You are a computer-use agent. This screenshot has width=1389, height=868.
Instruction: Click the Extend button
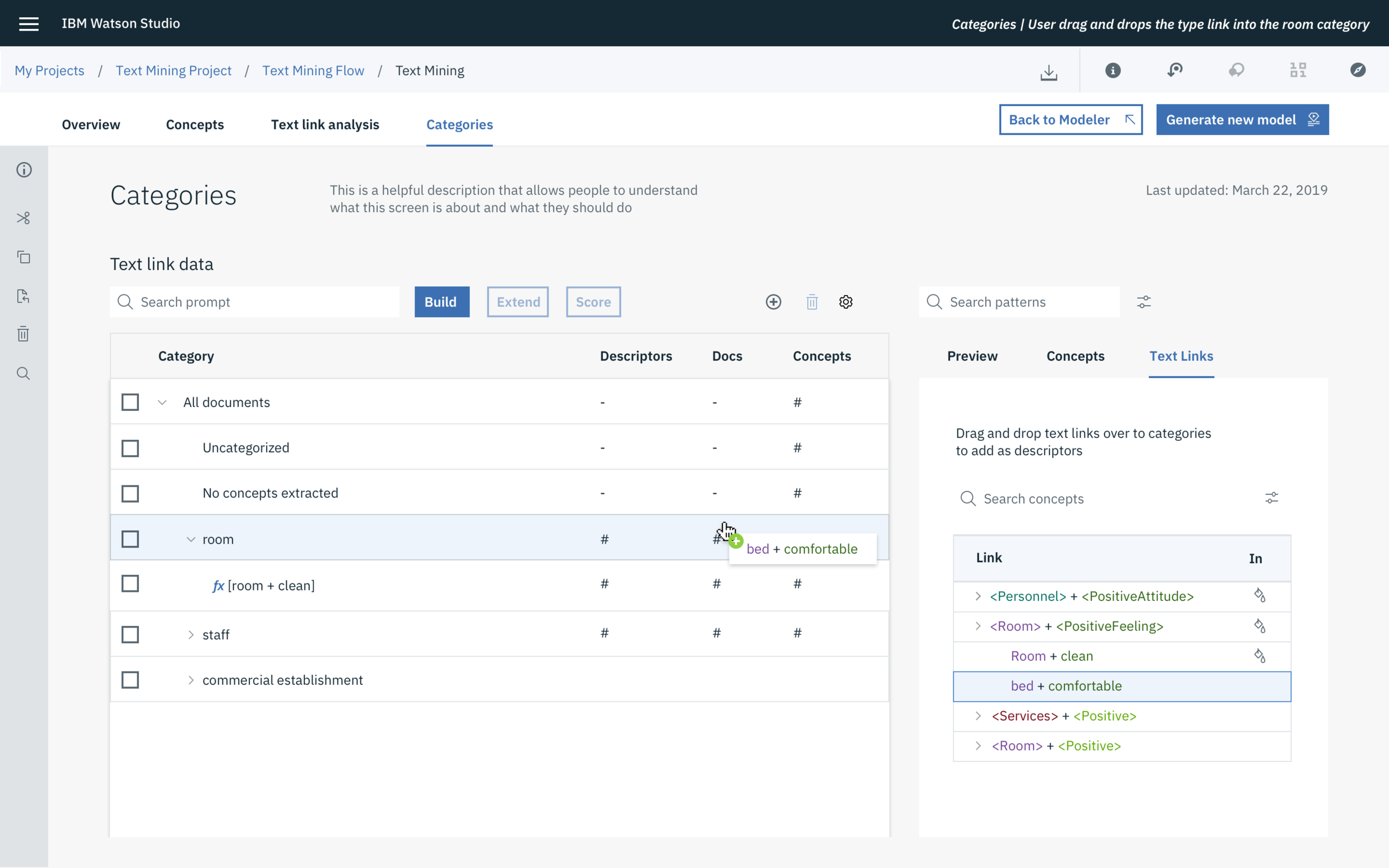pos(518,302)
